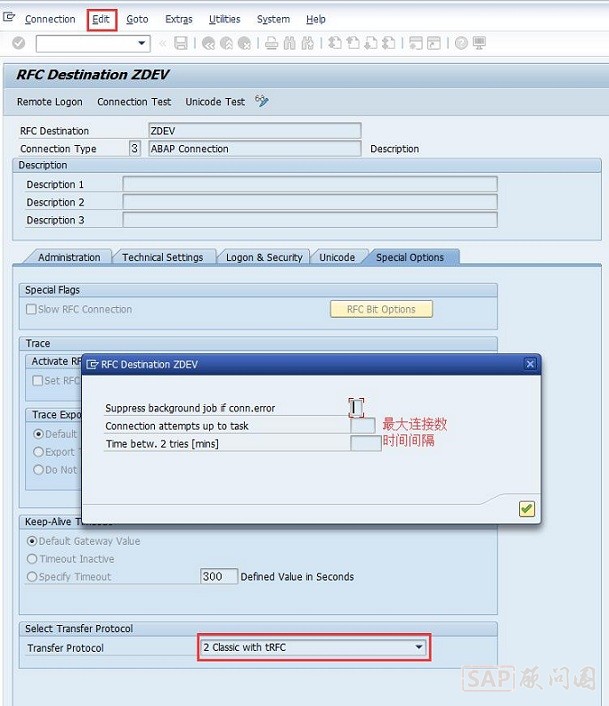This screenshot has width=609, height=706.
Task: Select Timeout Inactive radio button
Action: click(x=32, y=559)
